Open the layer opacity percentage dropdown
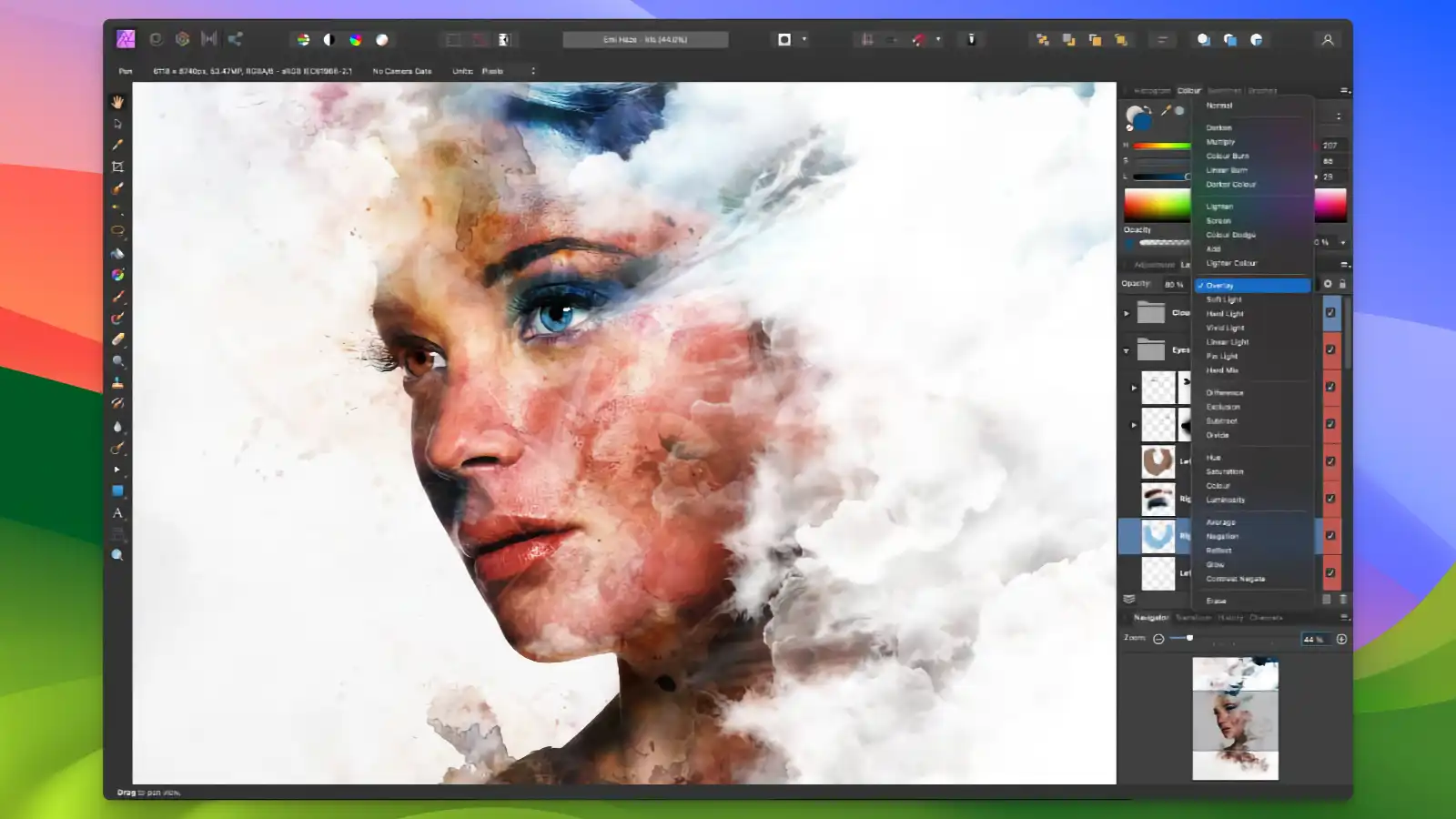 [1174, 284]
